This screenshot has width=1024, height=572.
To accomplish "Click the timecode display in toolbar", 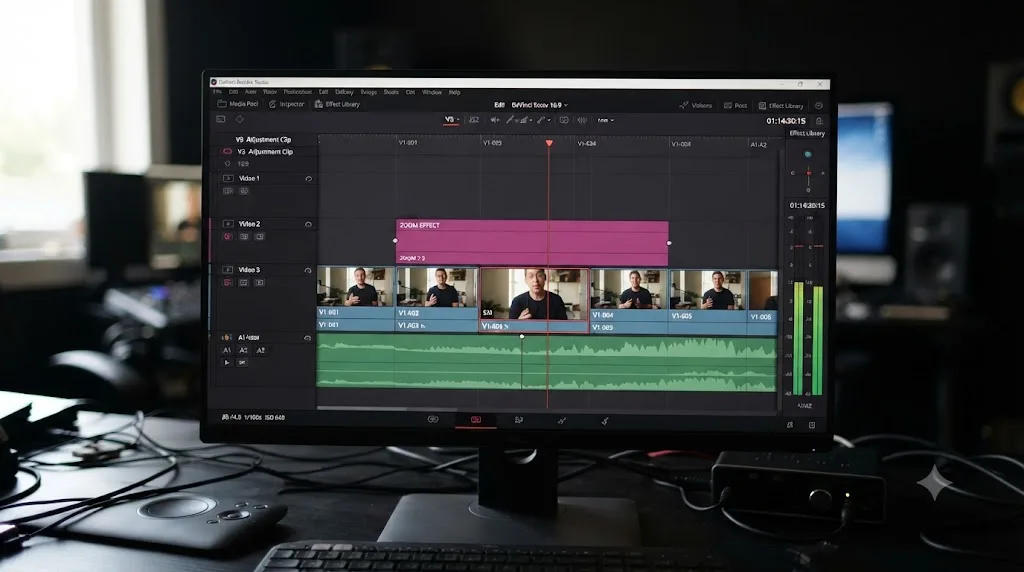I will click(786, 121).
